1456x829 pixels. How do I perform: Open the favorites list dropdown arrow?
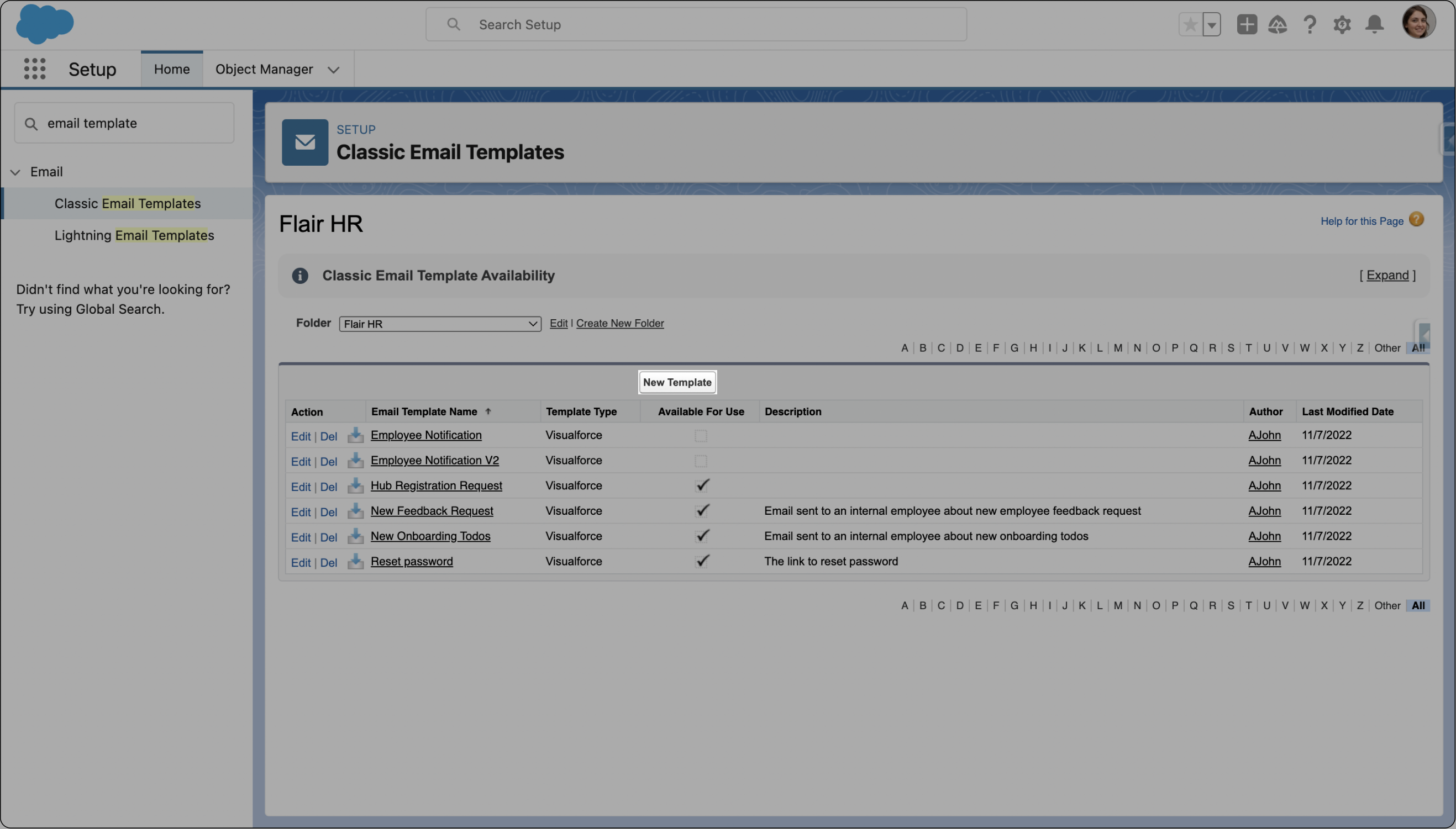point(1212,24)
